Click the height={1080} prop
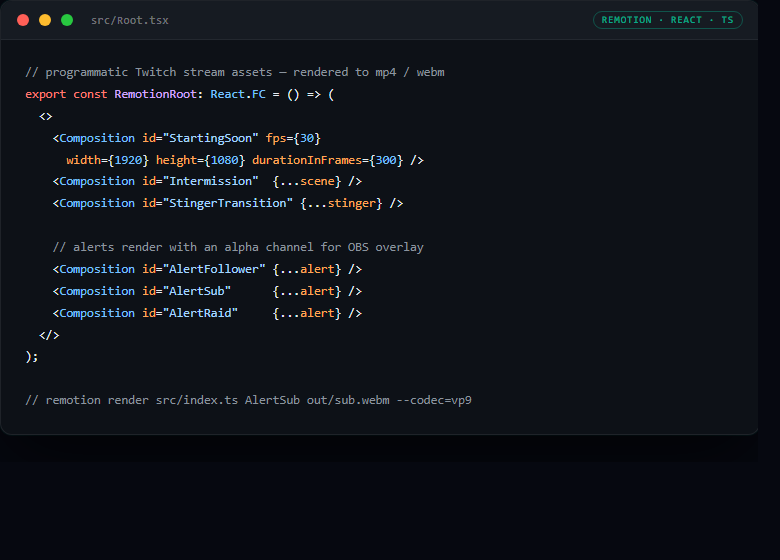 pyautogui.click(x=200, y=160)
